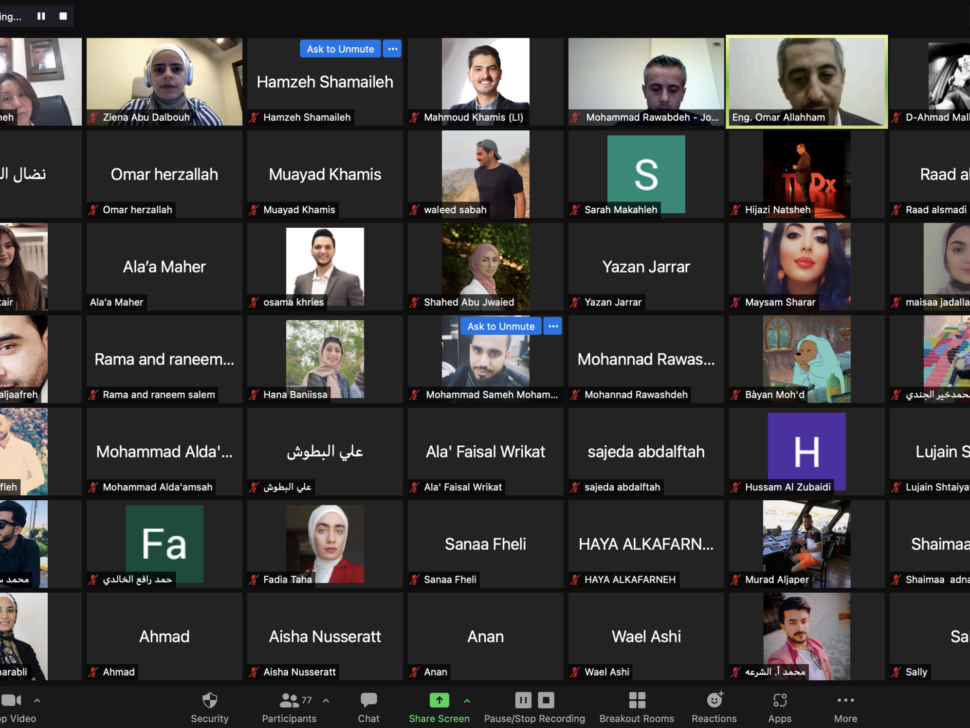Select Hana Baniissa's profile photo
The width and height of the screenshot is (970, 728).
point(325,359)
